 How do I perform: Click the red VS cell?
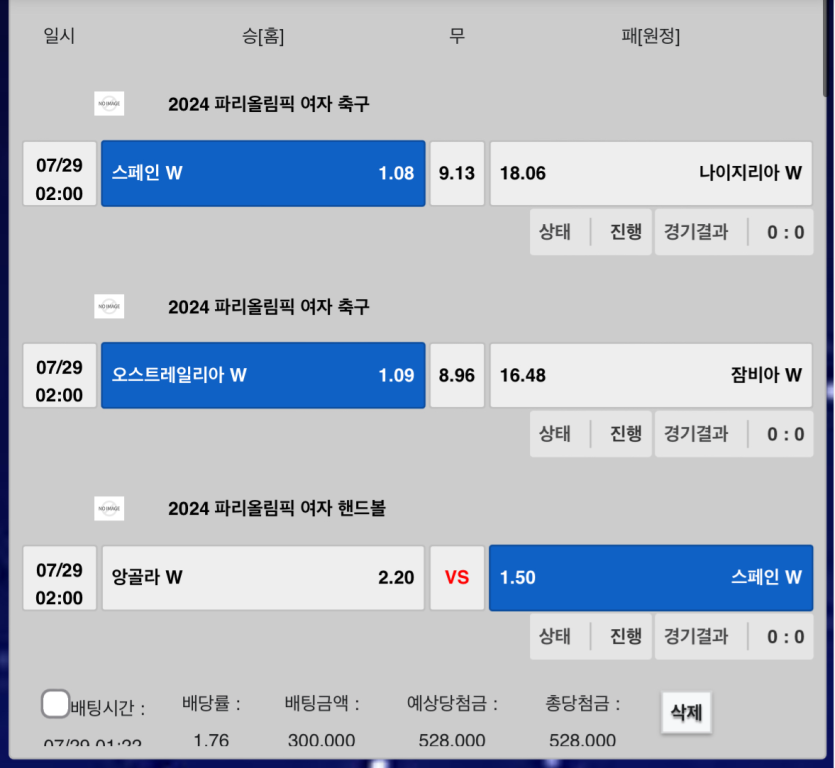(x=457, y=577)
